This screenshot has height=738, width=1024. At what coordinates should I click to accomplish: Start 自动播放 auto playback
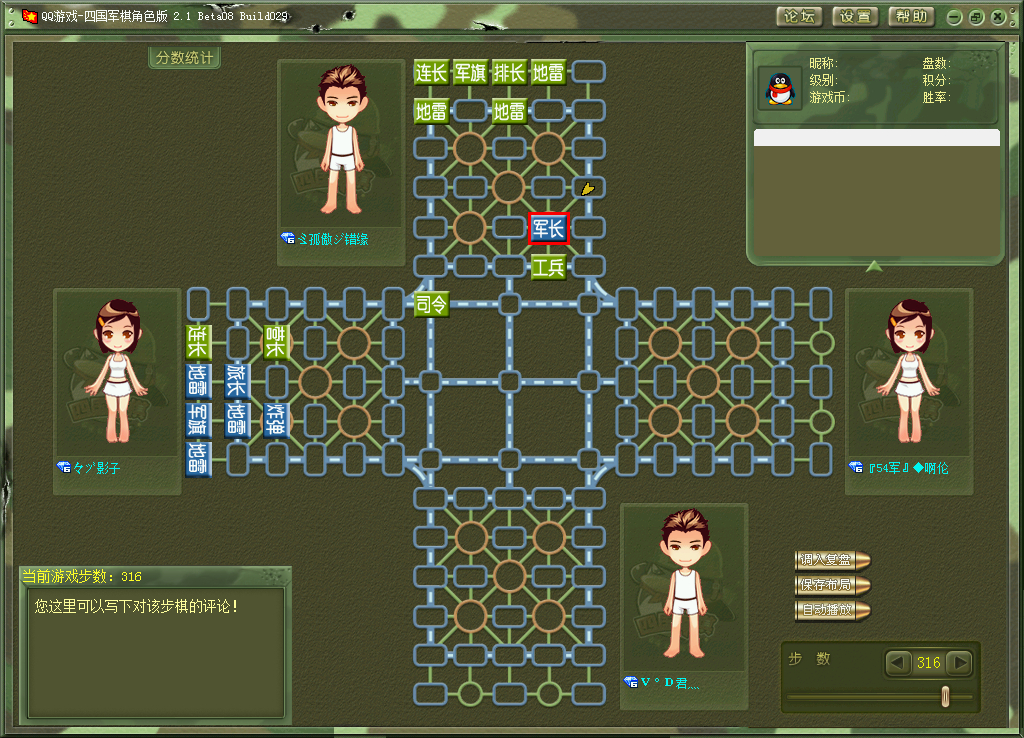(832, 610)
